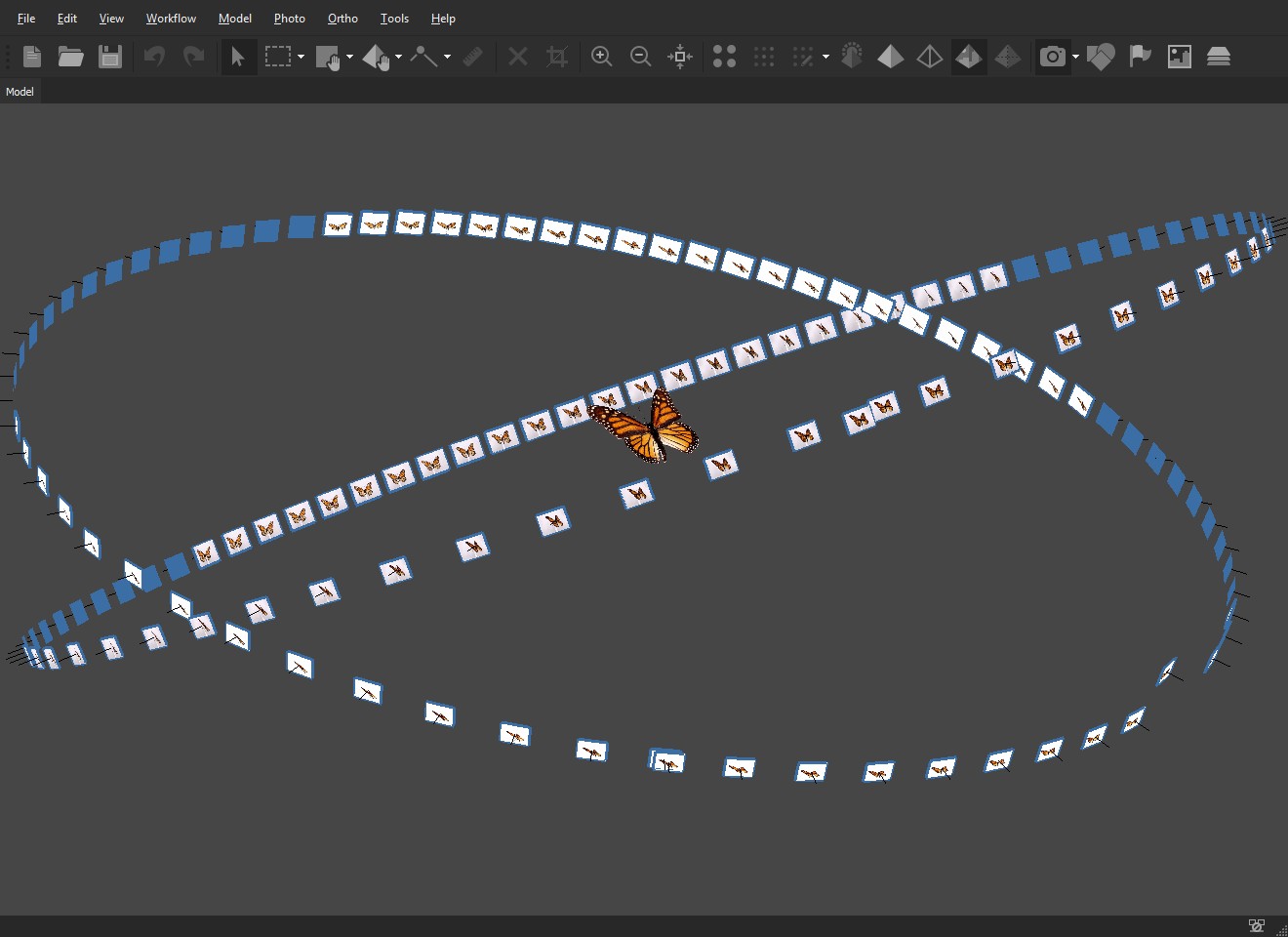Screen dimensions: 1288x937
Task: Reset the view with the center icon
Action: (680, 57)
